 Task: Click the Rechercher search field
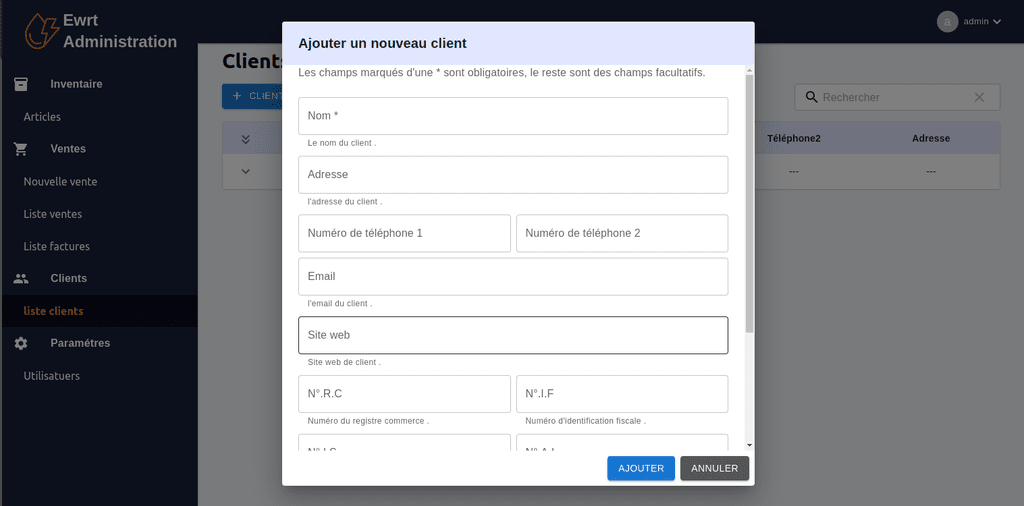tap(895, 97)
